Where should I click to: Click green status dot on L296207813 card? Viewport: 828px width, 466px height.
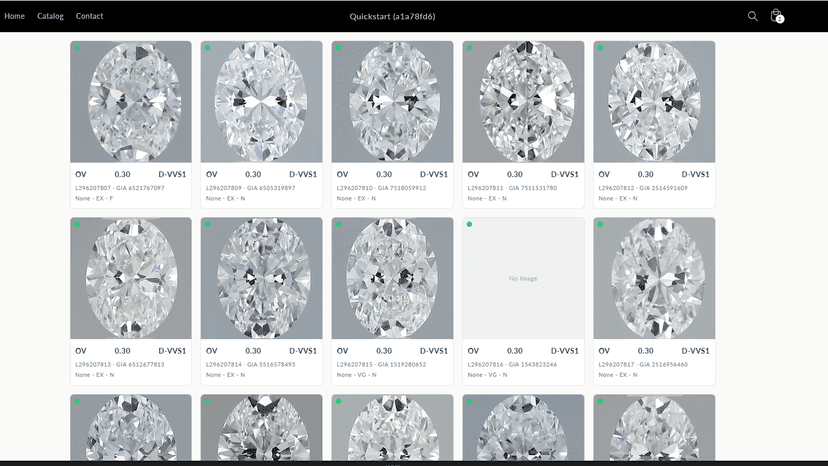[77, 225]
